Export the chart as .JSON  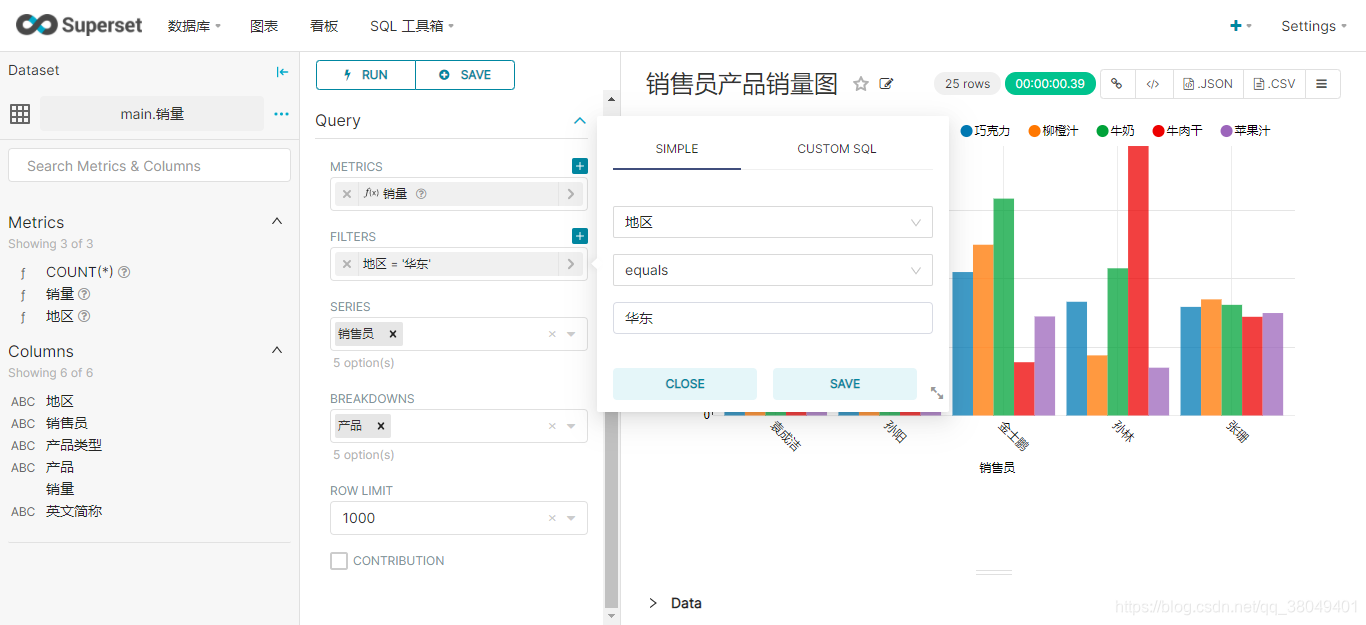[1207, 84]
